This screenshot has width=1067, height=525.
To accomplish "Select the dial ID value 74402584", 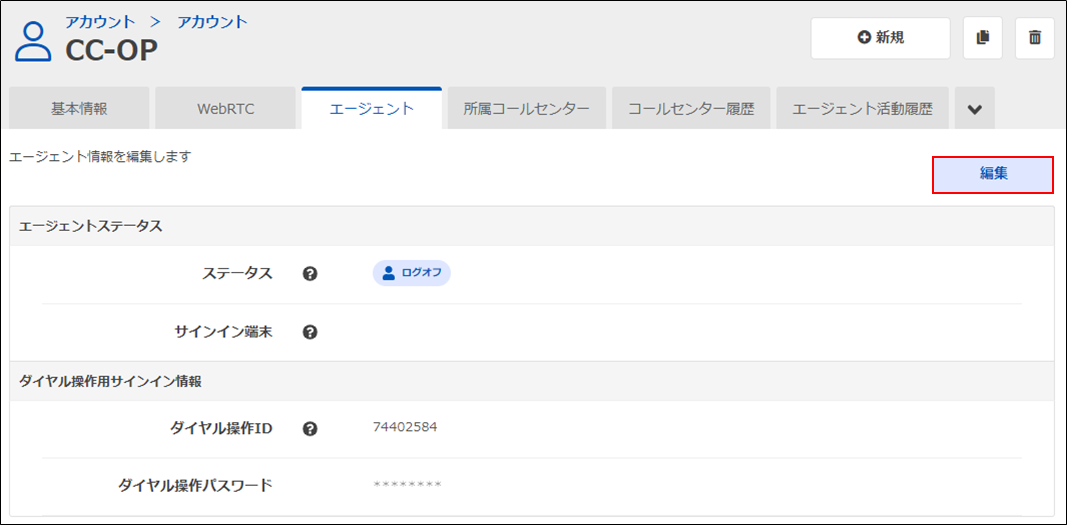I will coord(405,428).
